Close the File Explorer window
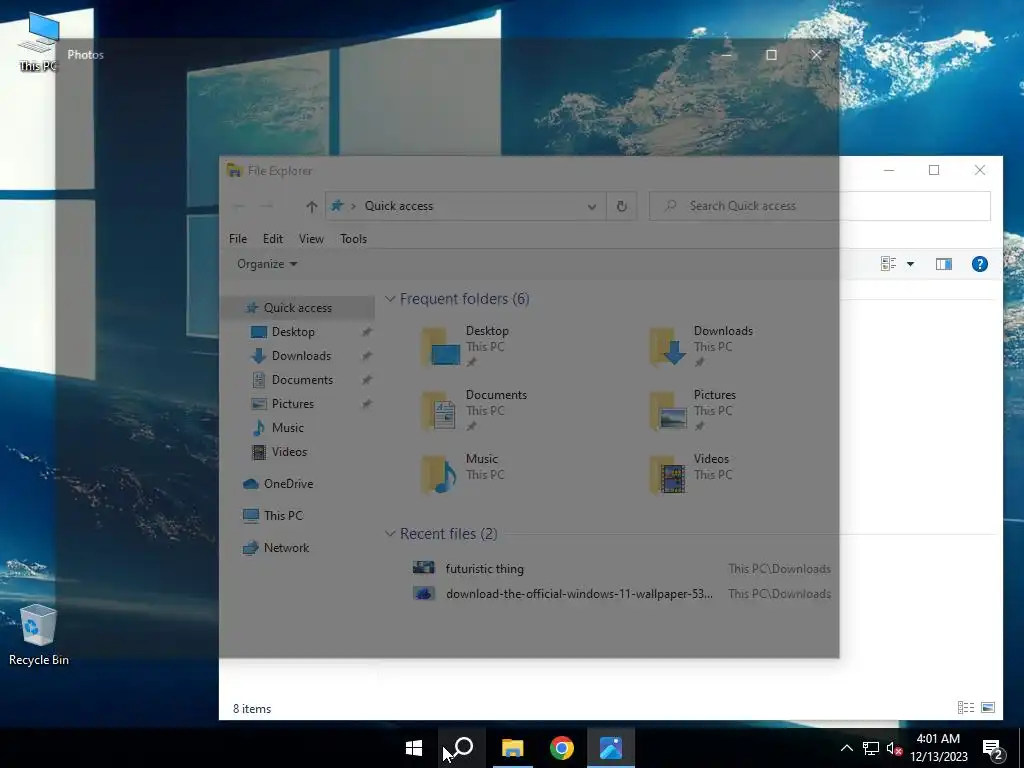The height and width of the screenshot is (768, 1024). click(980, 170)
